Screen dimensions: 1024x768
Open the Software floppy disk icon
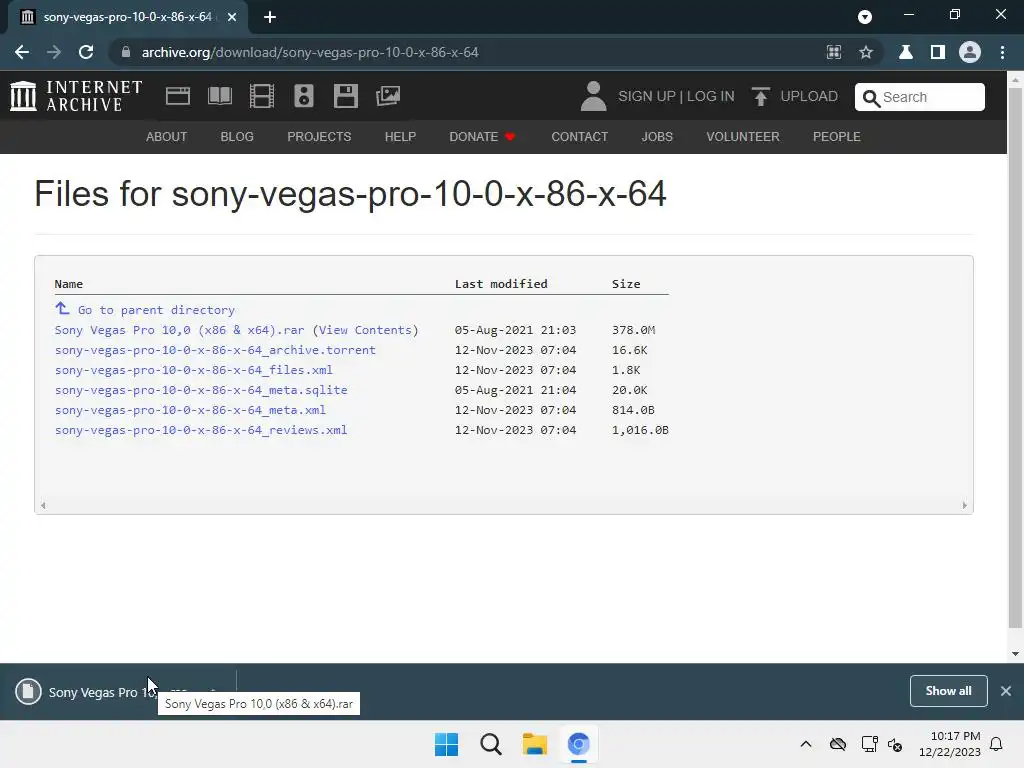click(x=345, y=96)
